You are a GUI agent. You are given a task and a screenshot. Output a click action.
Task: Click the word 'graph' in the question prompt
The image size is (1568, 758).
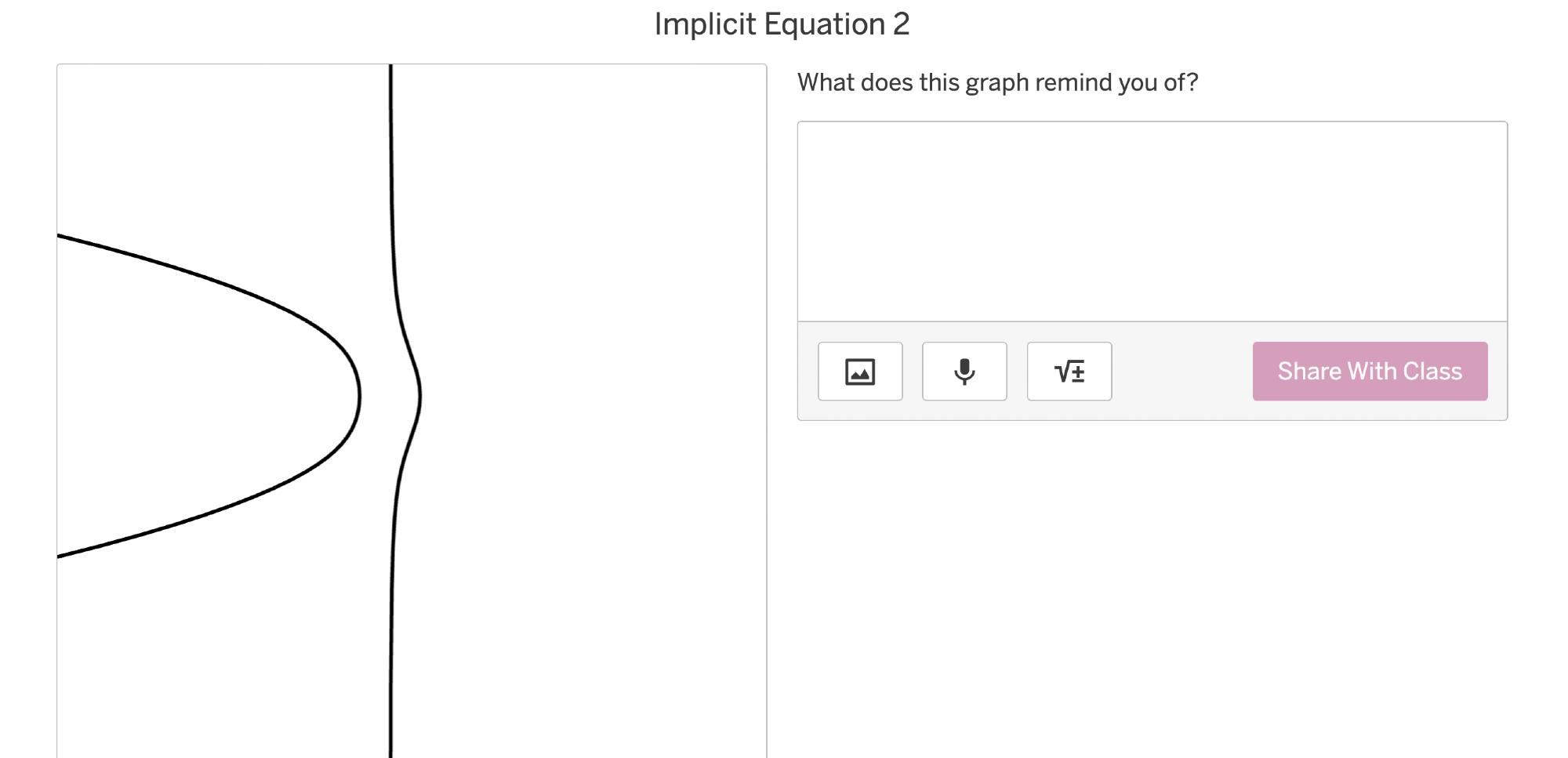[997, 83]
